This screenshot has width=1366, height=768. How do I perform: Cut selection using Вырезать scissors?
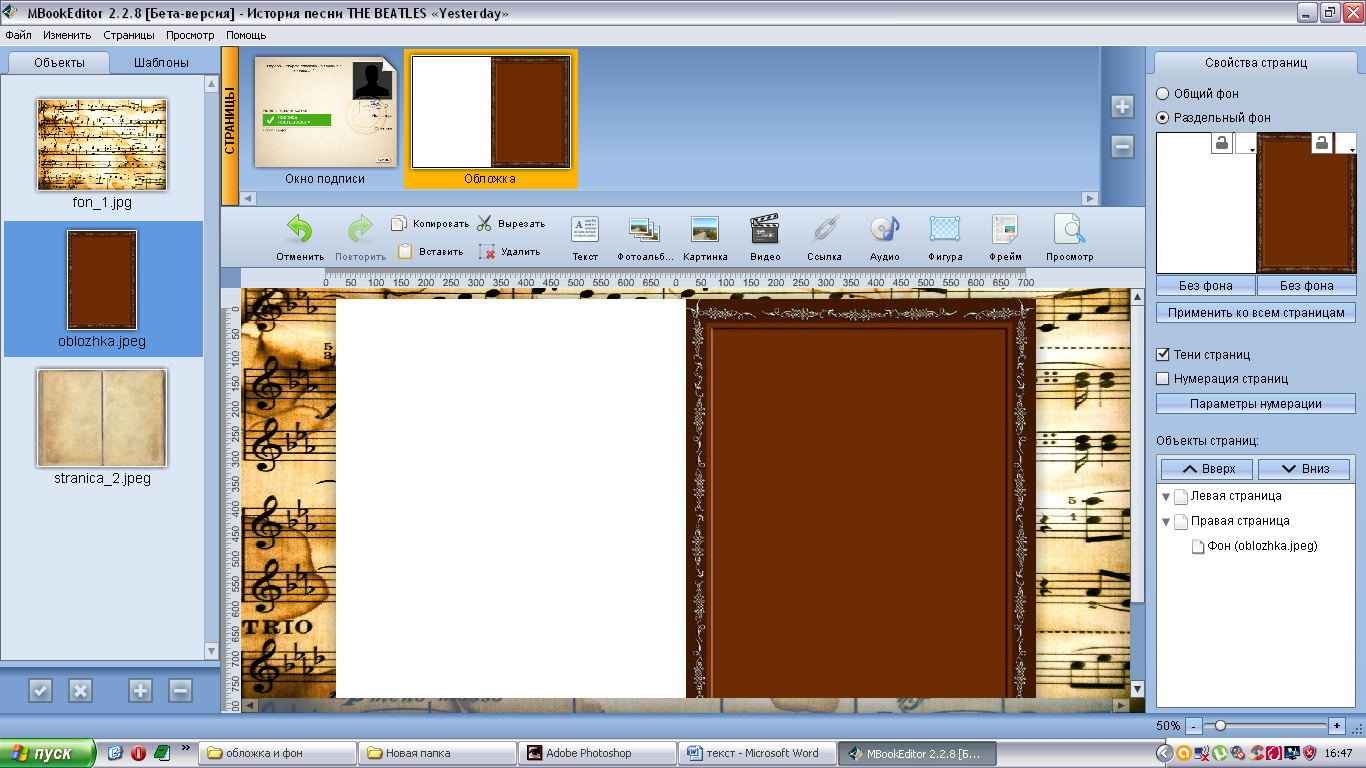485,223
